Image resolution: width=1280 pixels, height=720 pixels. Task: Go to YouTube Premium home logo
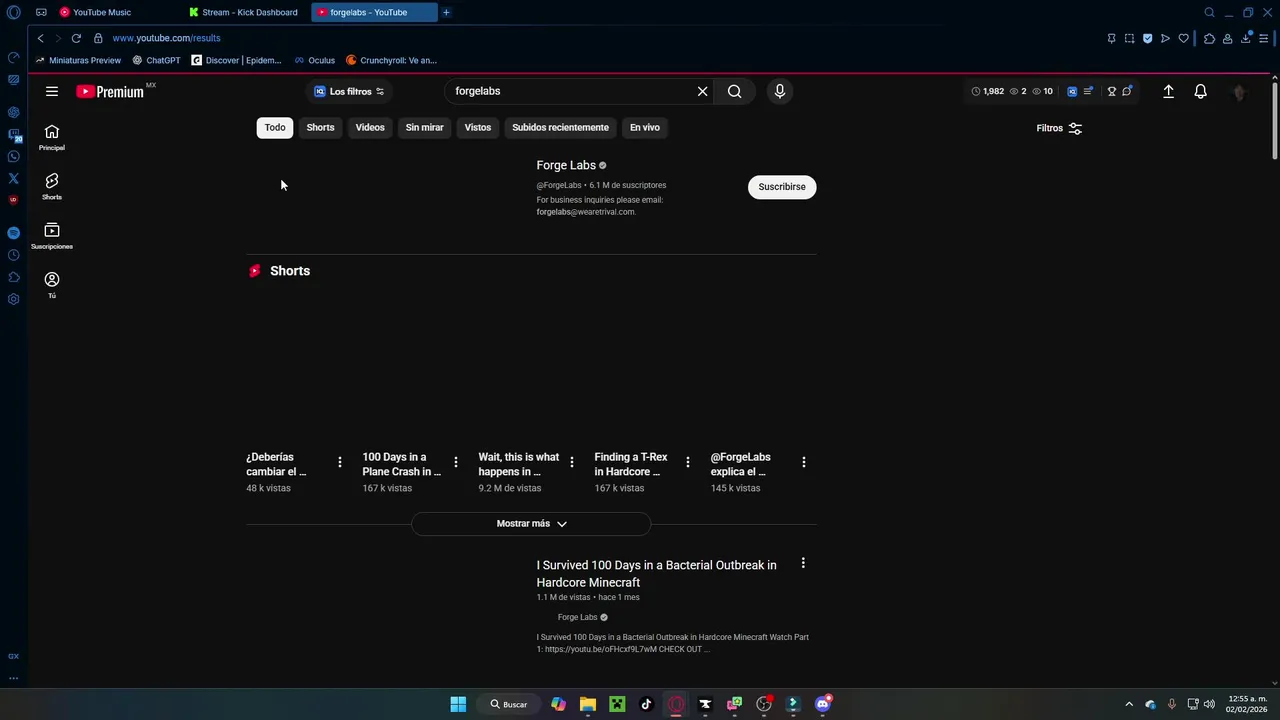pos(111,91)
